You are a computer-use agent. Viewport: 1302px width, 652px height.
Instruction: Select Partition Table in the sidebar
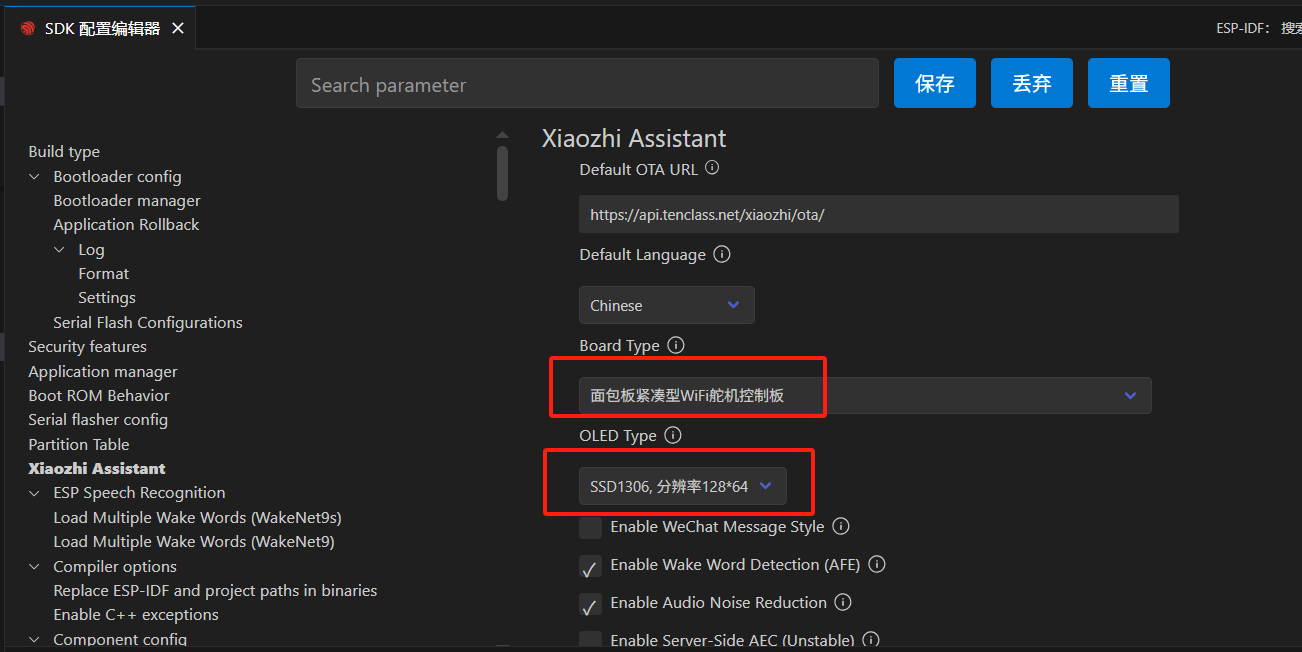tap(79, 444)
